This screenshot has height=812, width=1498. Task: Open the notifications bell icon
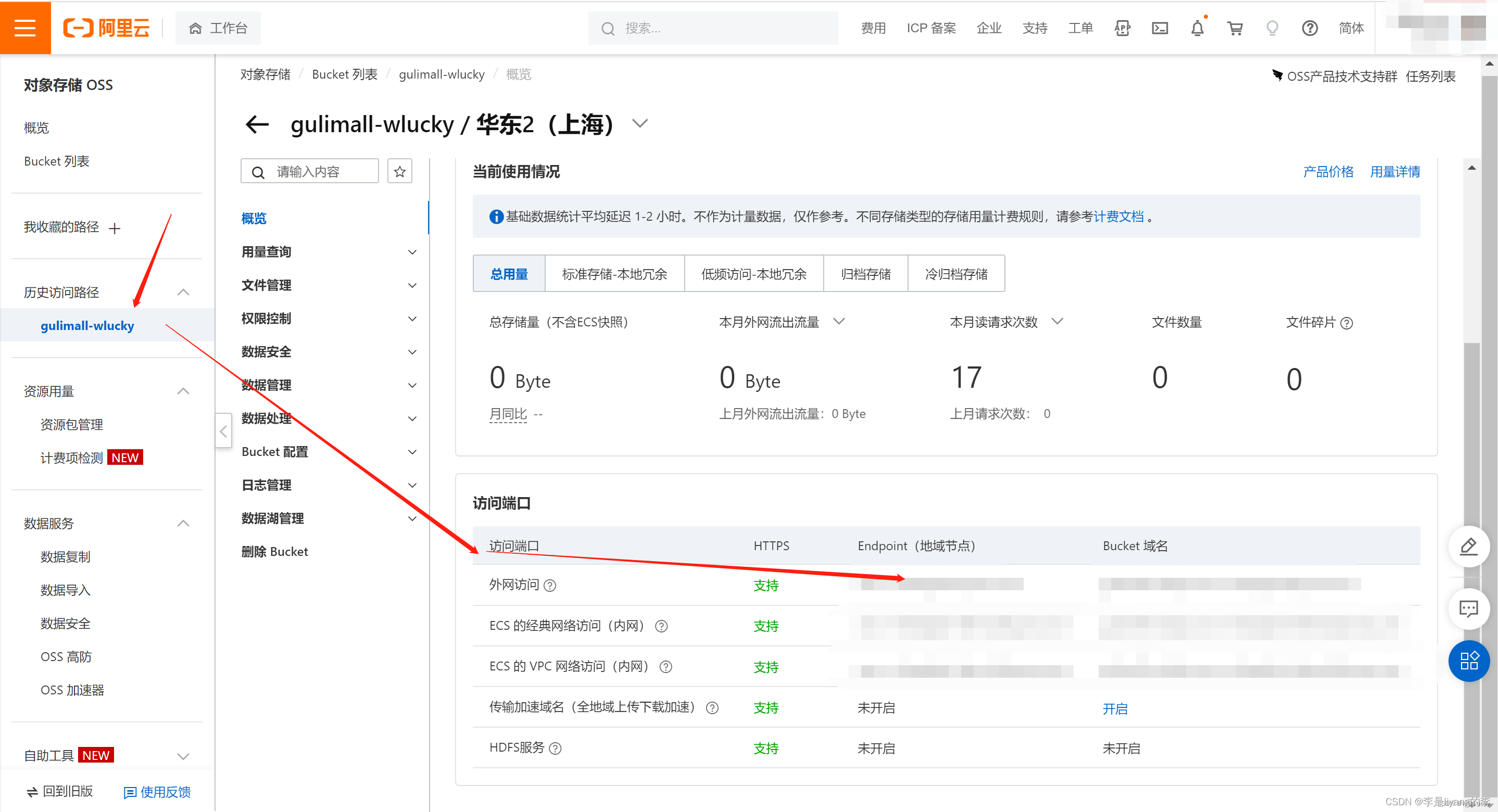pos(1198,28)
